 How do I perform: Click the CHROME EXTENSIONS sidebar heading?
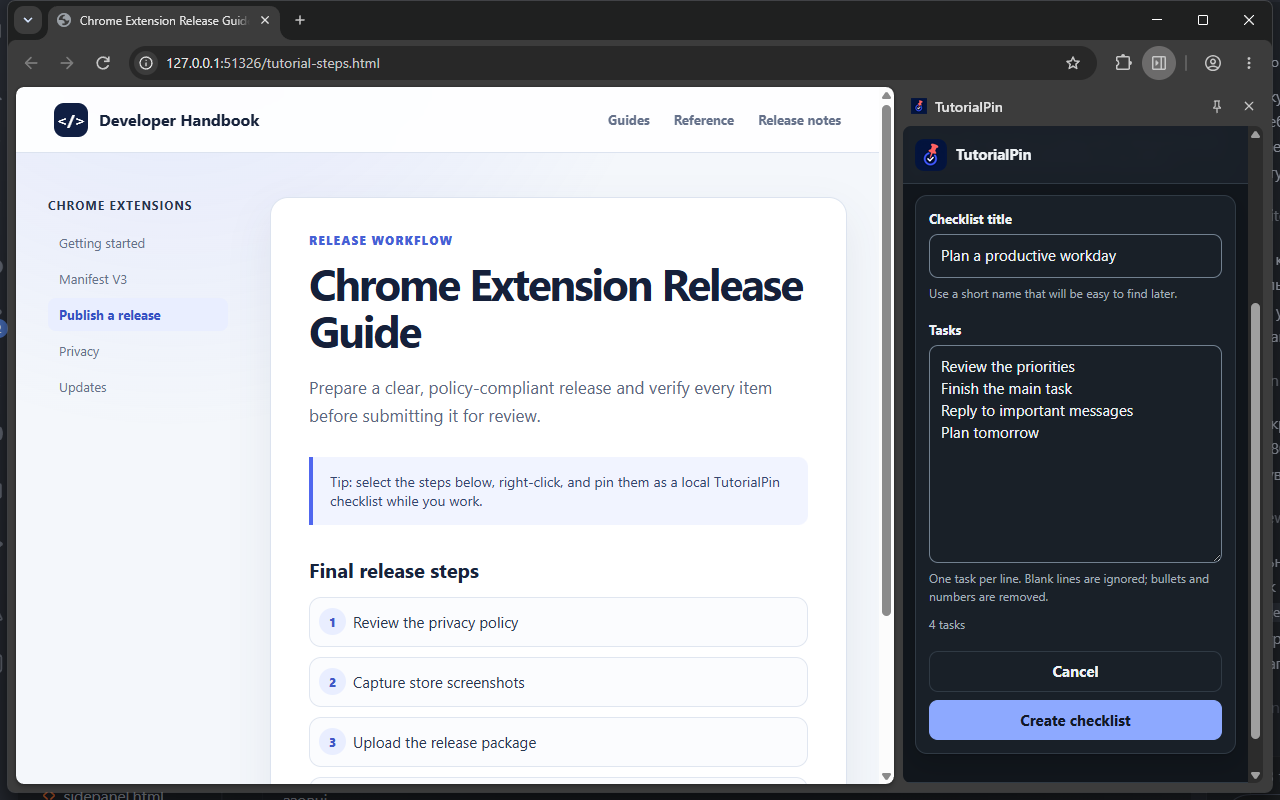(x=120, y=206)
